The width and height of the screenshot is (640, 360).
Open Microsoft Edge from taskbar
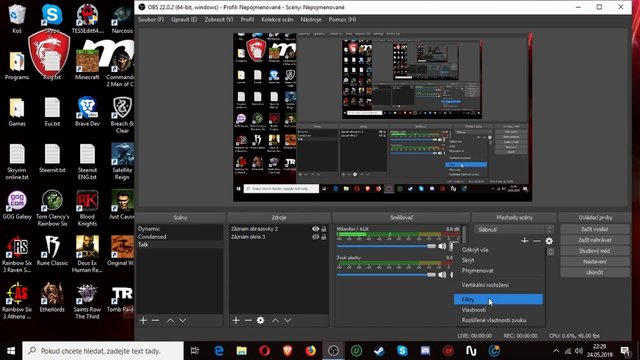[x=219, y=351]
